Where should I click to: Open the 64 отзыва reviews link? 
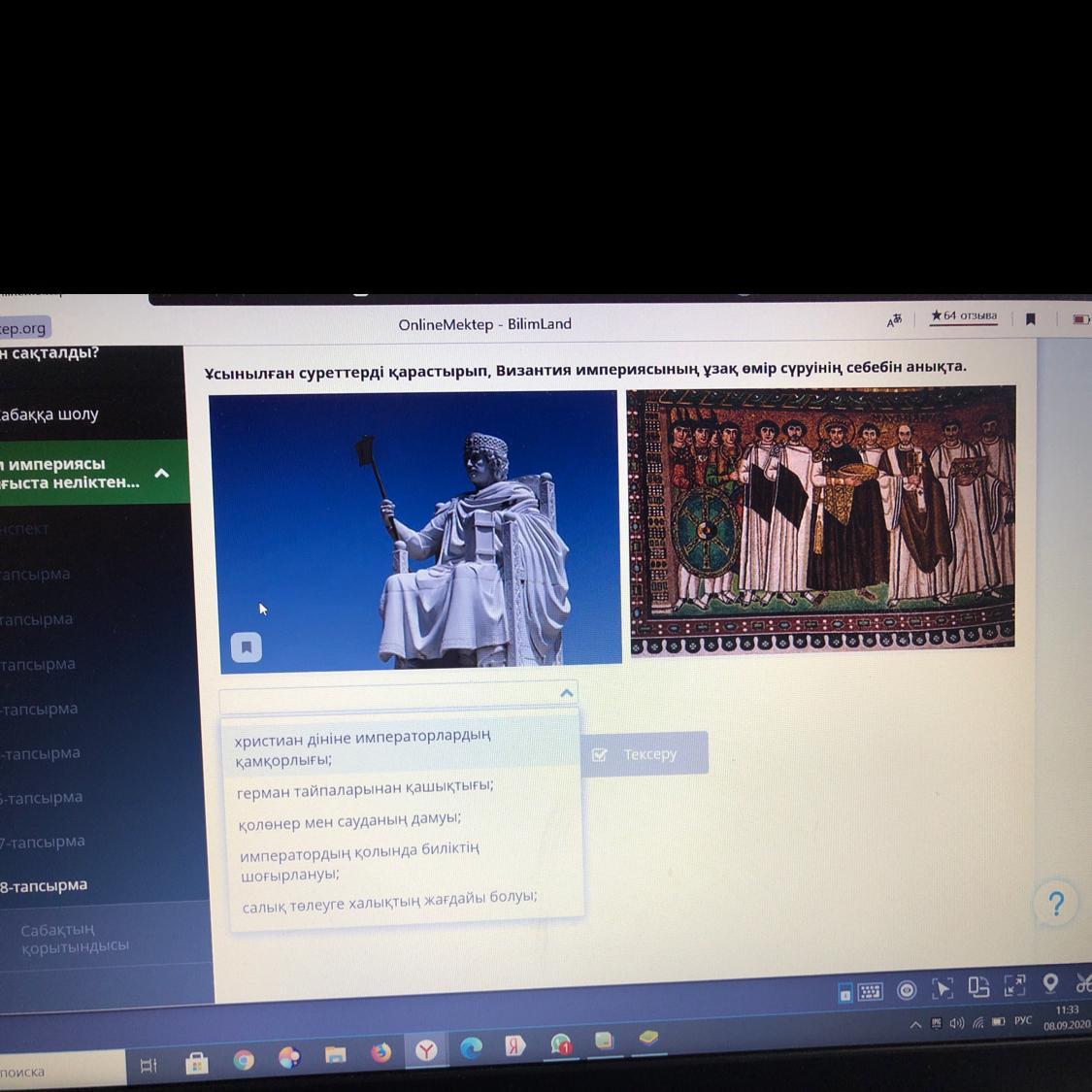tap(964, 316)
